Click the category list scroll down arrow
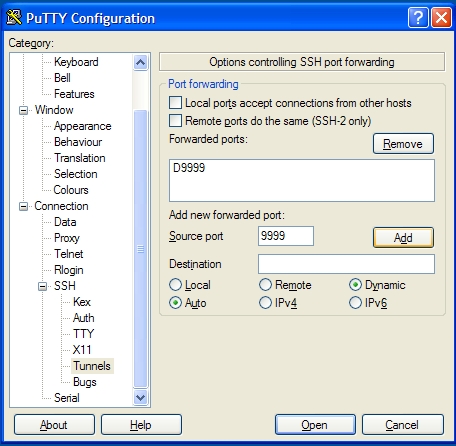This screenshot has width=456, height=446. 140,397
